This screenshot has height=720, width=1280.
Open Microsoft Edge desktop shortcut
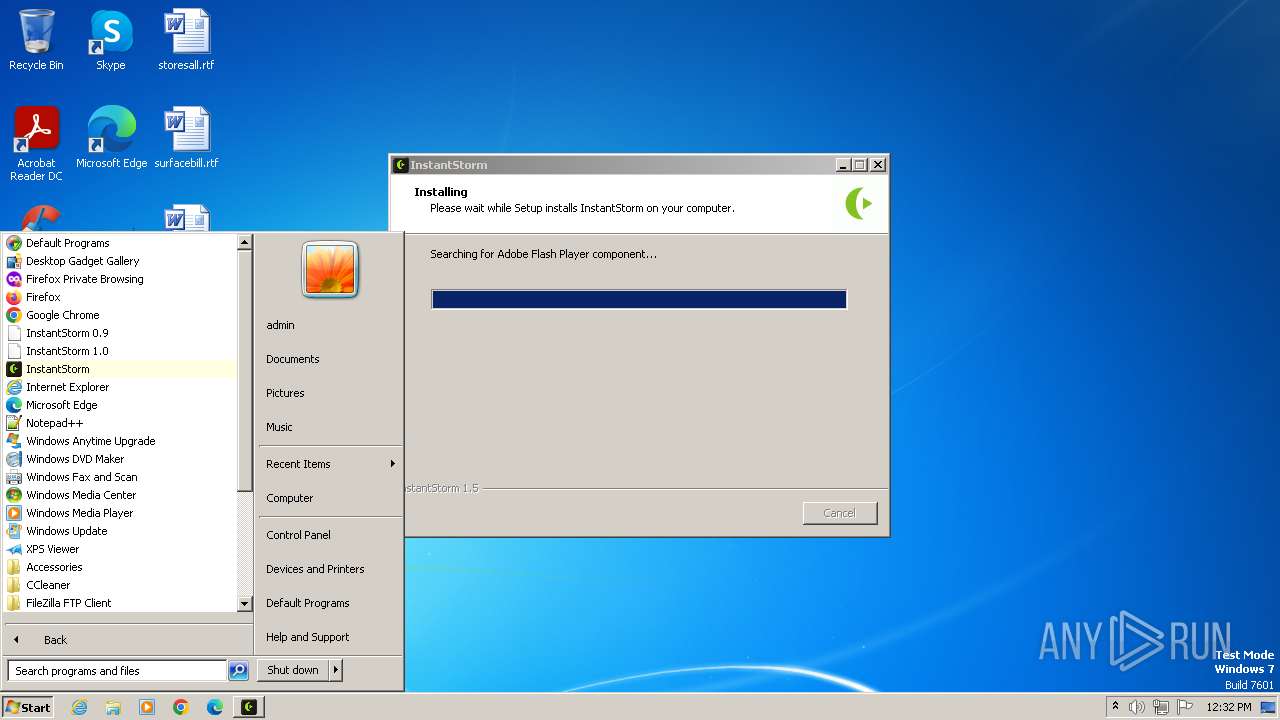click(111, 138)
